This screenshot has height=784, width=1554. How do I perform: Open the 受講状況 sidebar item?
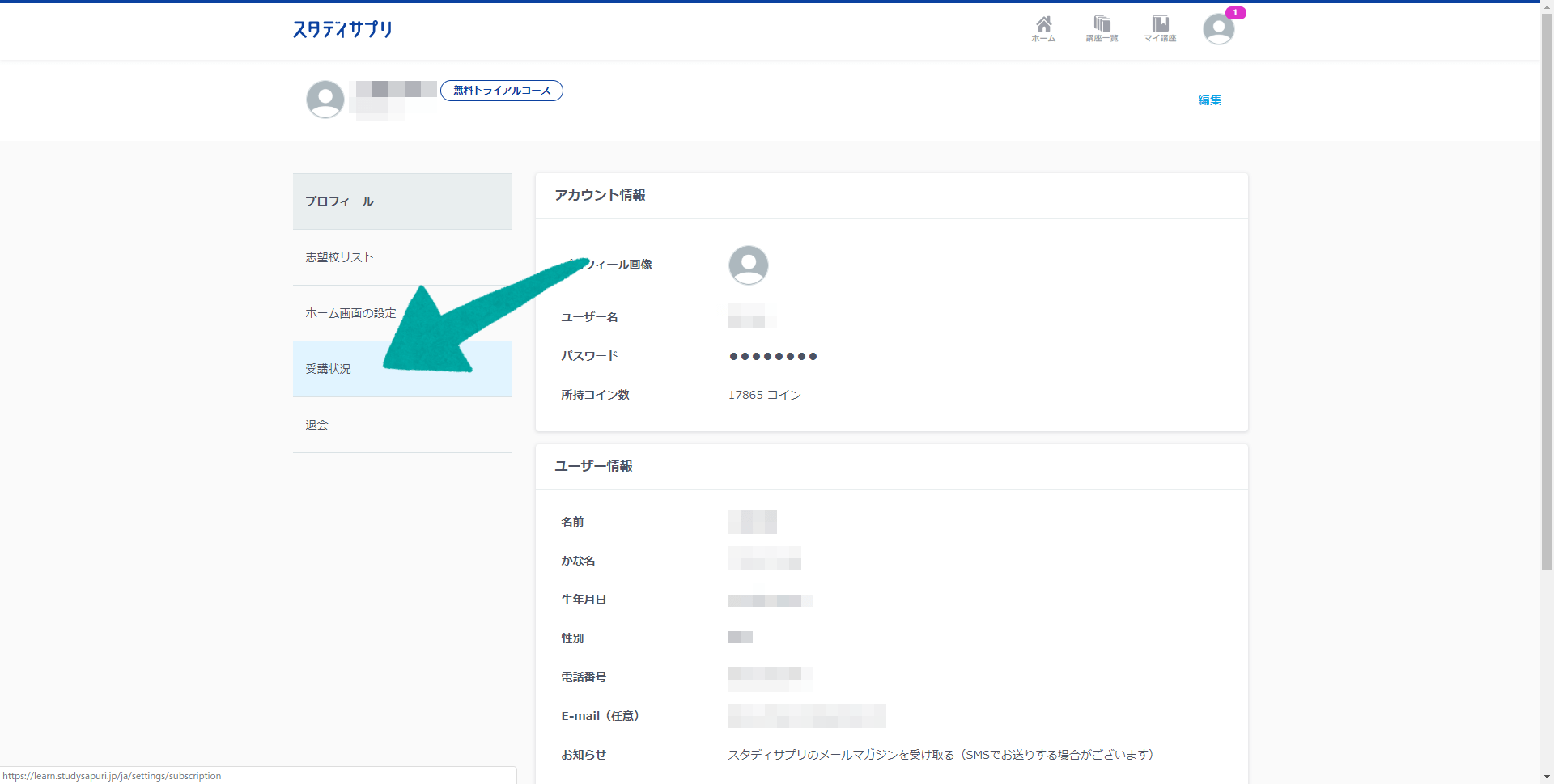[x=329, y=369]
